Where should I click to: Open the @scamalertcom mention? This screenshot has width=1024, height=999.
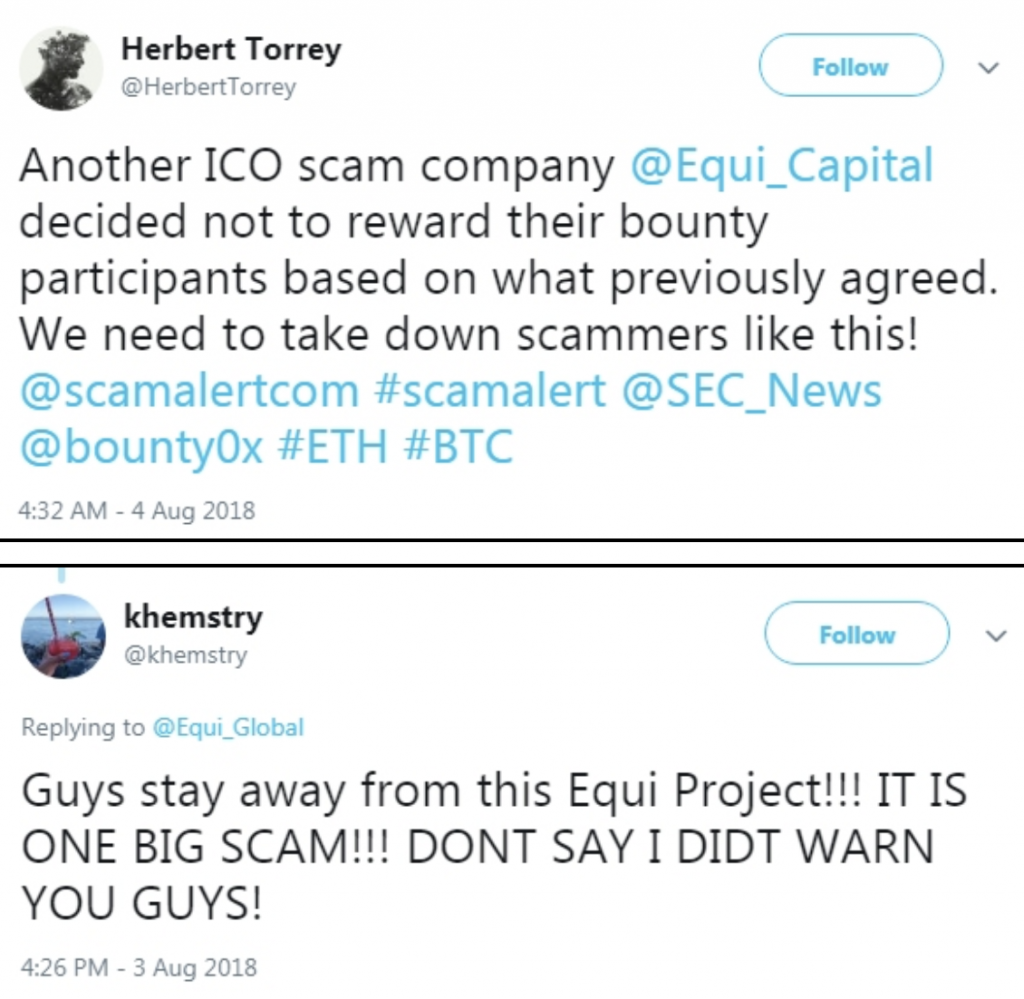tap(189, 391)
